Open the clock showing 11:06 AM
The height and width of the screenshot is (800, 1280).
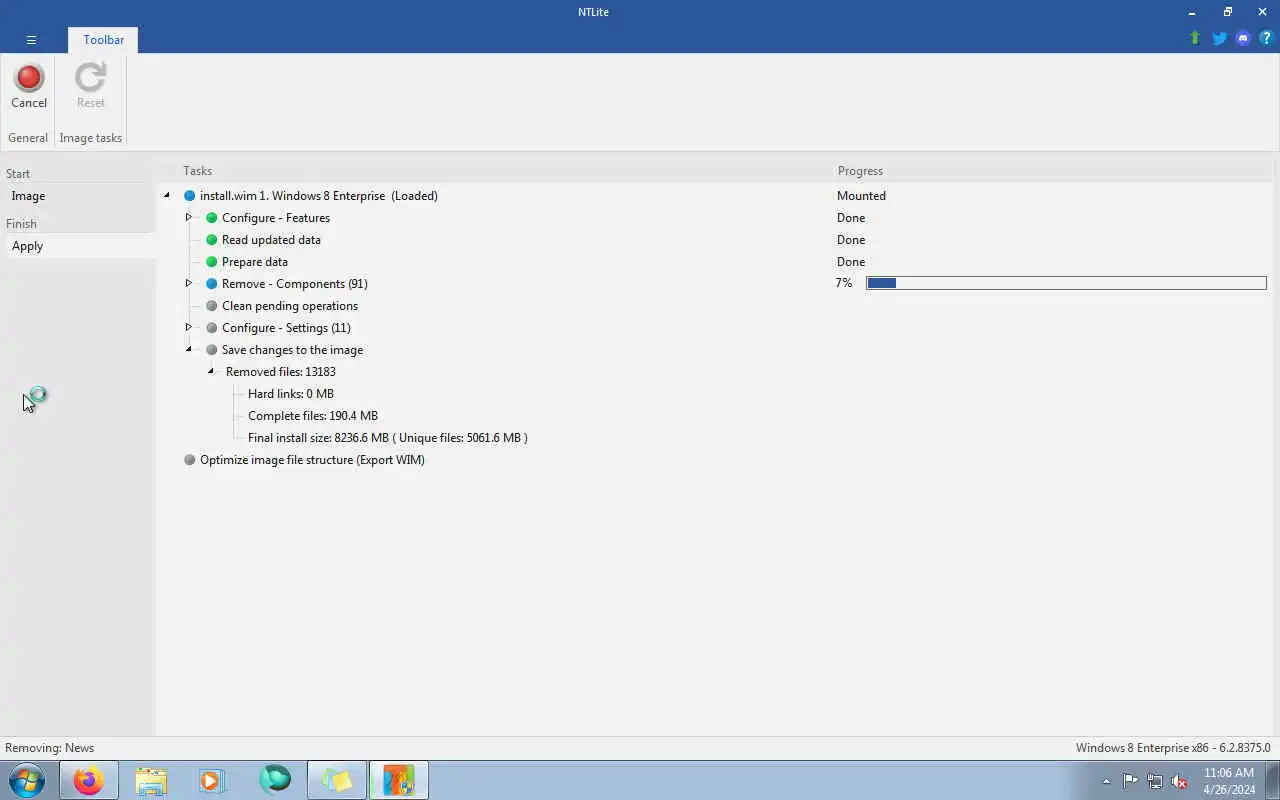click(1229, 781)
